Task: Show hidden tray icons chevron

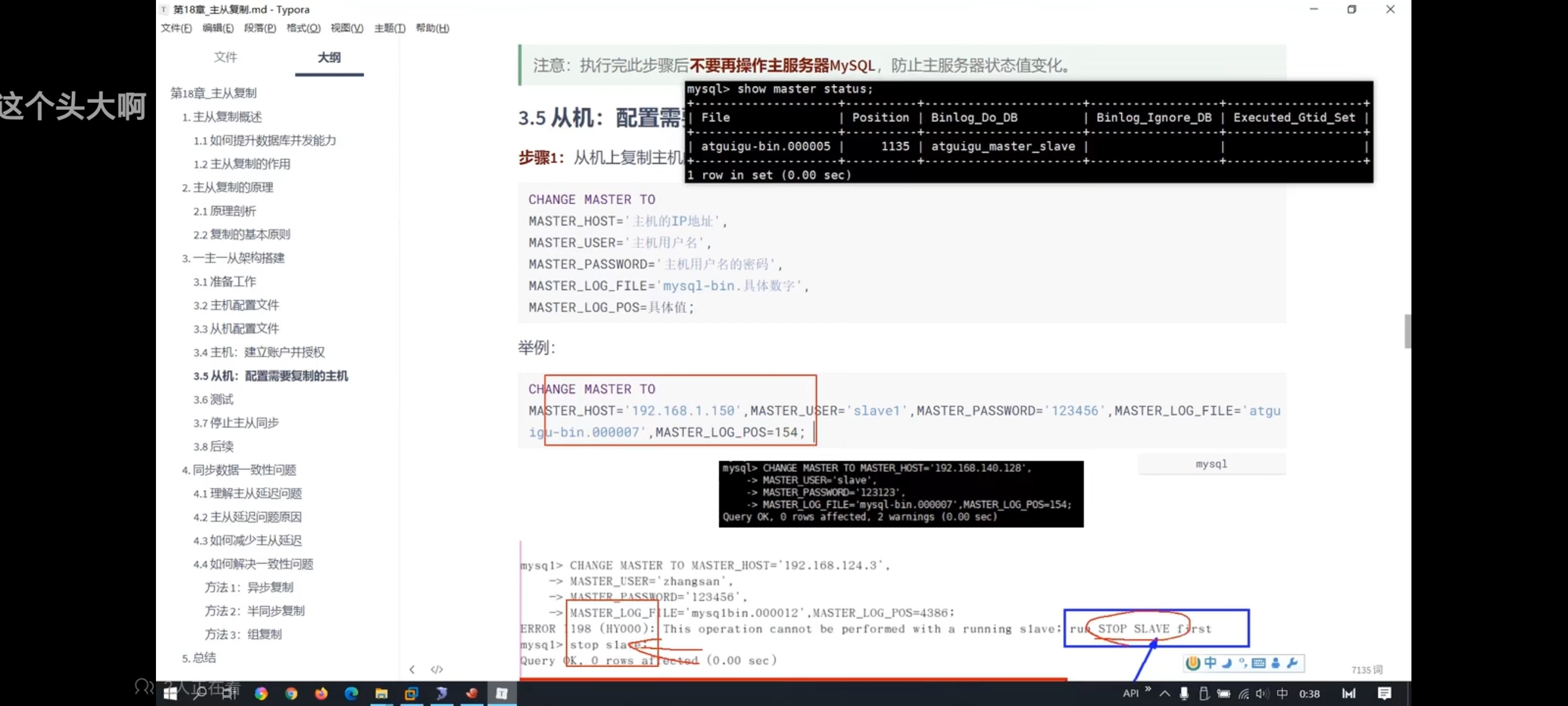Action: [1164, 693]
